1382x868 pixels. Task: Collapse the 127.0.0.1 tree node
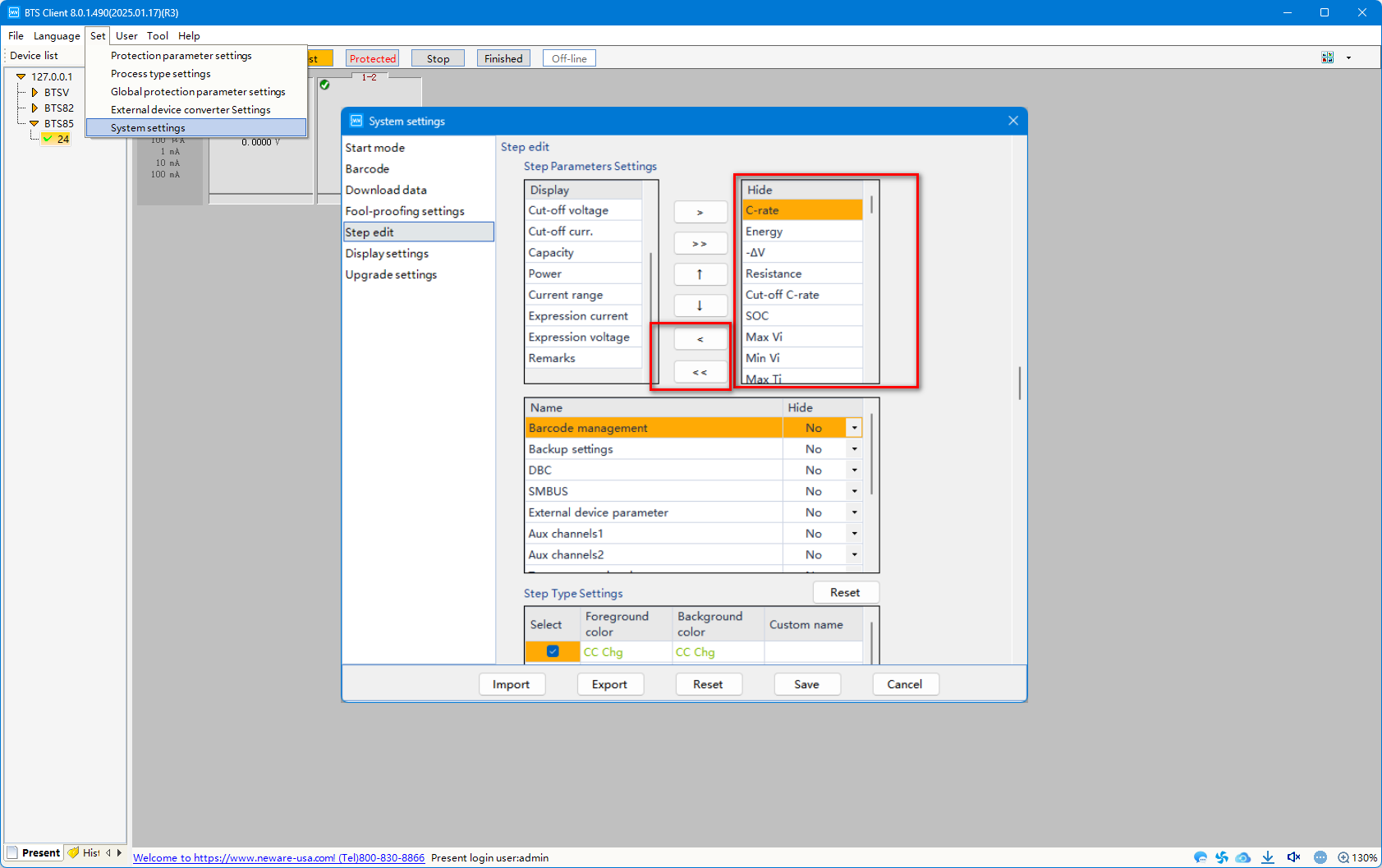(21, 76)
